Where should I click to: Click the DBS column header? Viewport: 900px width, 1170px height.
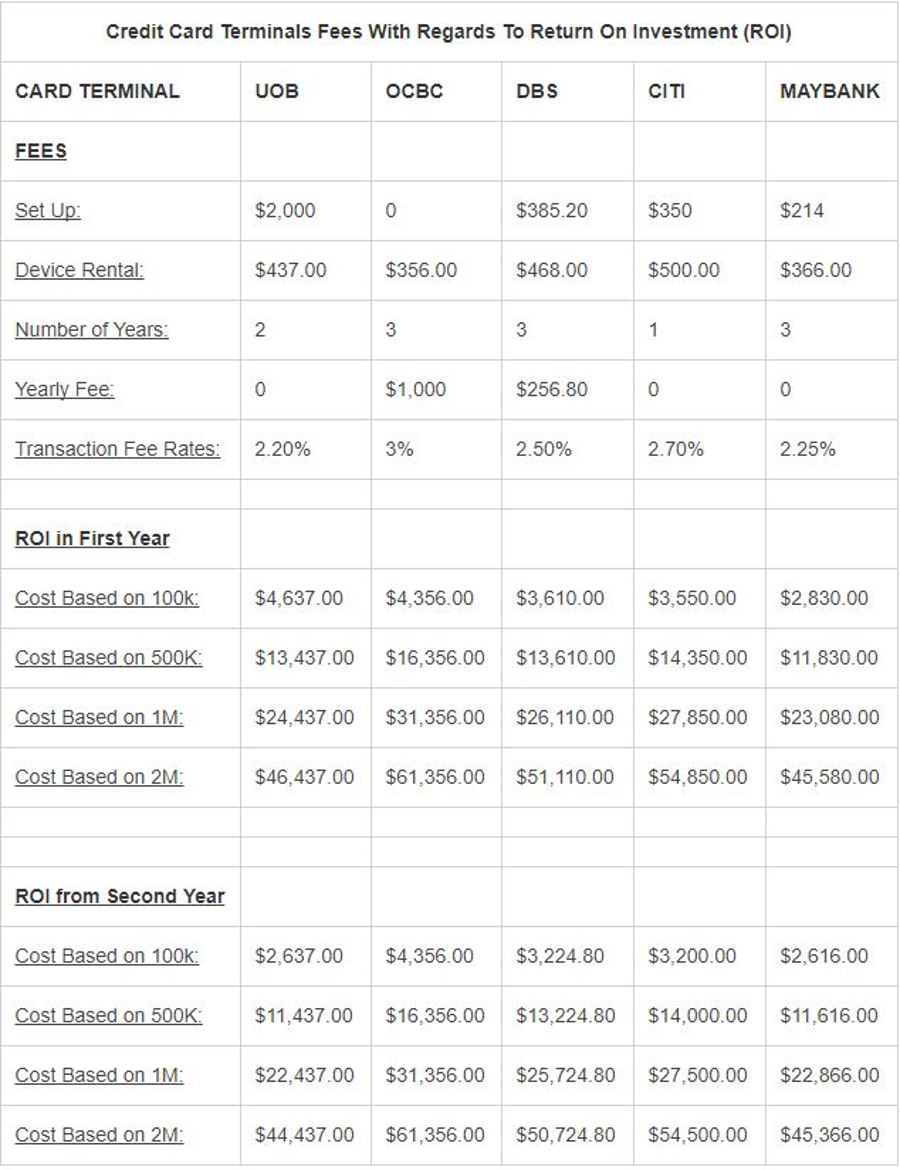click(537, 91)
